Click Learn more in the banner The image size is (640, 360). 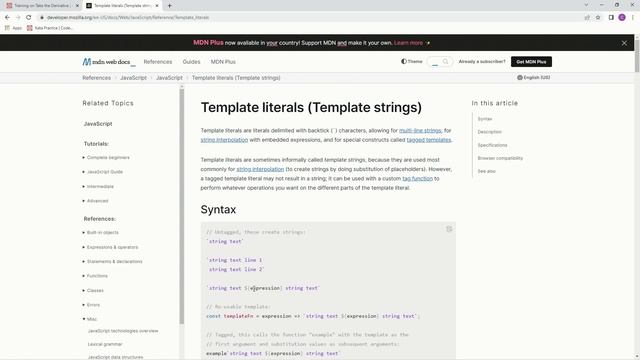click(x=409, y=43)
